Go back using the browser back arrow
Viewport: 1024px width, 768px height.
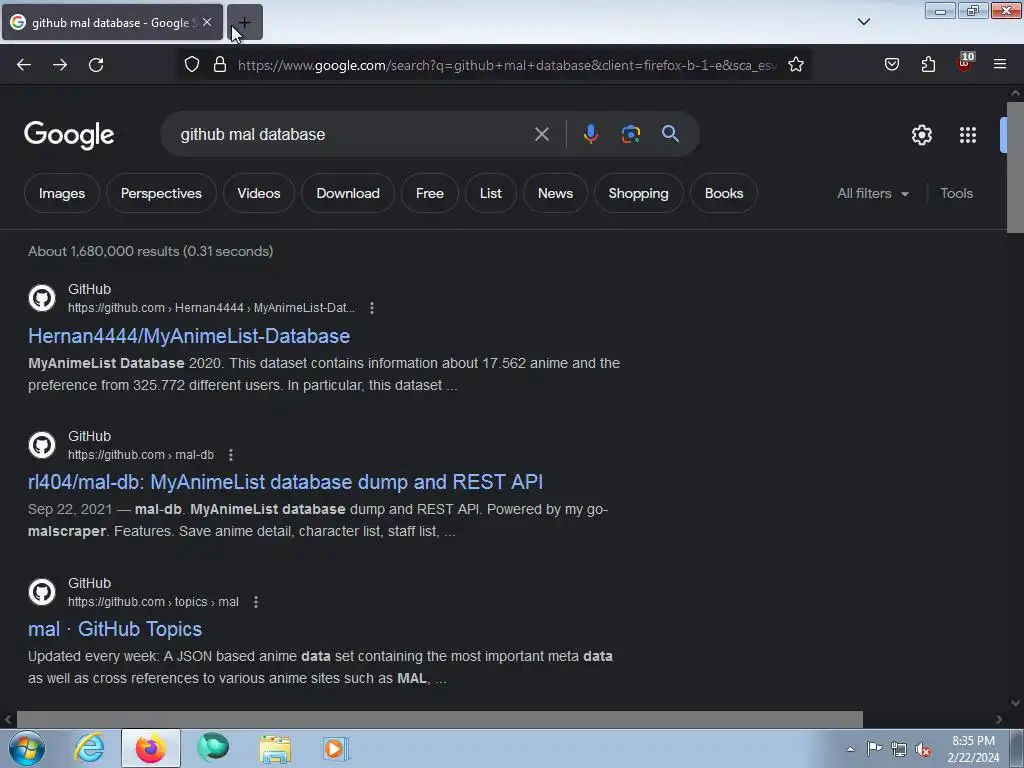point(24,65)
